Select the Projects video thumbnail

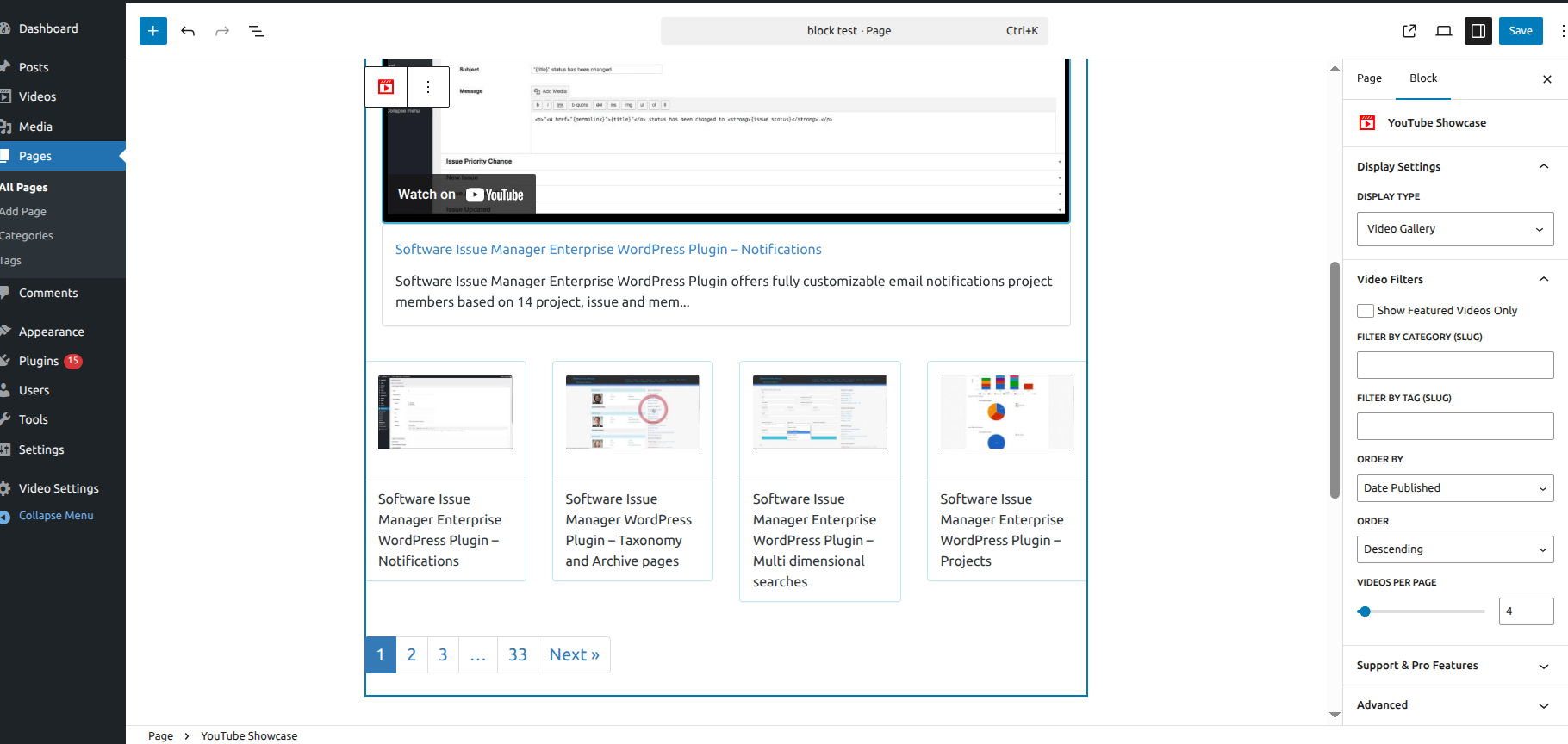click(x=1007, y=412)
